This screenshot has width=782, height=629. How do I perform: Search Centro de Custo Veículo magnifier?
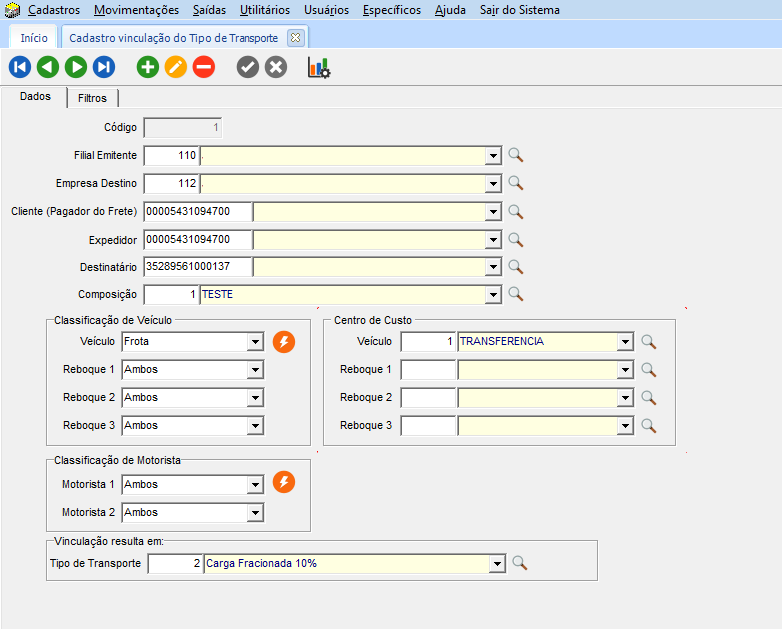648,342
